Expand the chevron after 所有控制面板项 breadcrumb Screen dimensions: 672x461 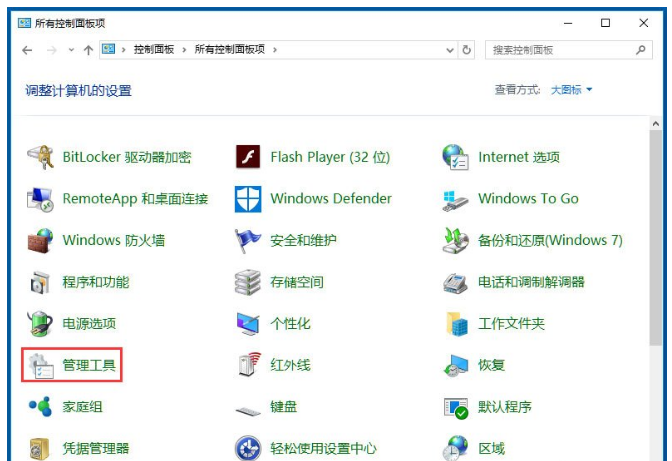pyautogui.click(x=275, y=50)
